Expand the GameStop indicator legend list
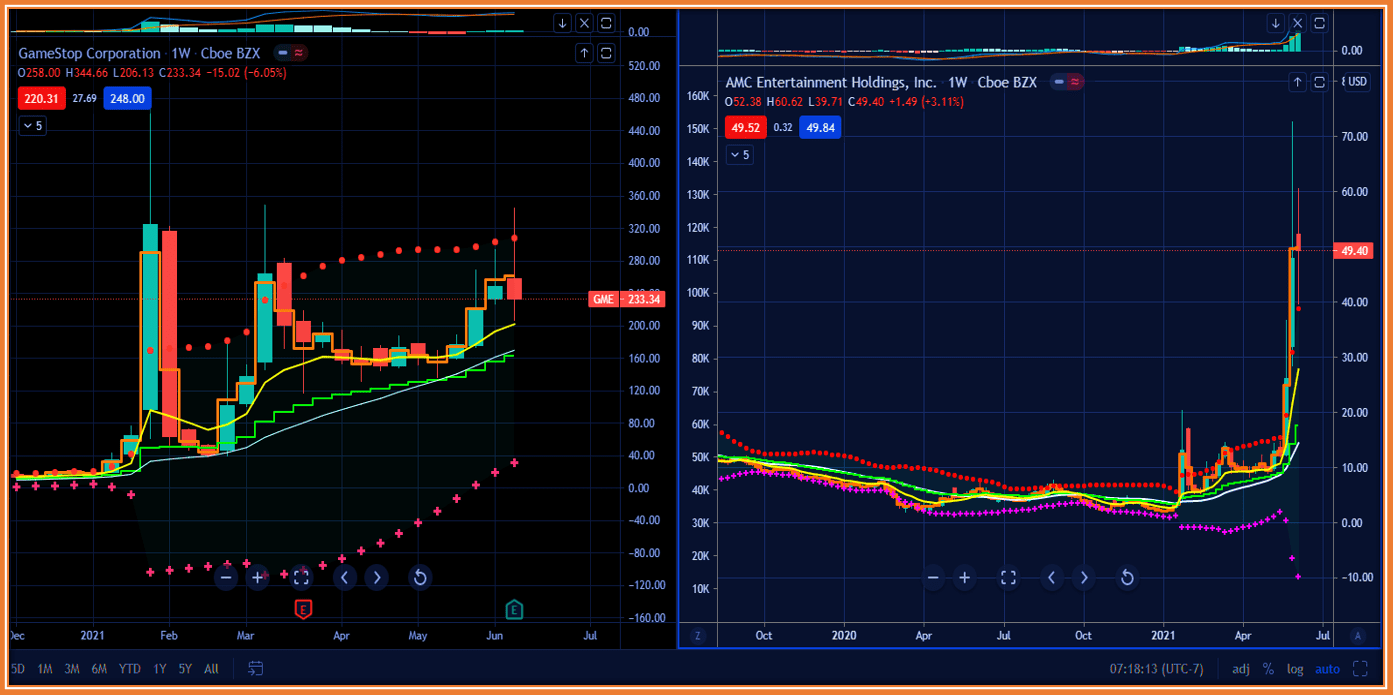The width and height of the screenshot is (1393, 695). (x=33, y=126)
